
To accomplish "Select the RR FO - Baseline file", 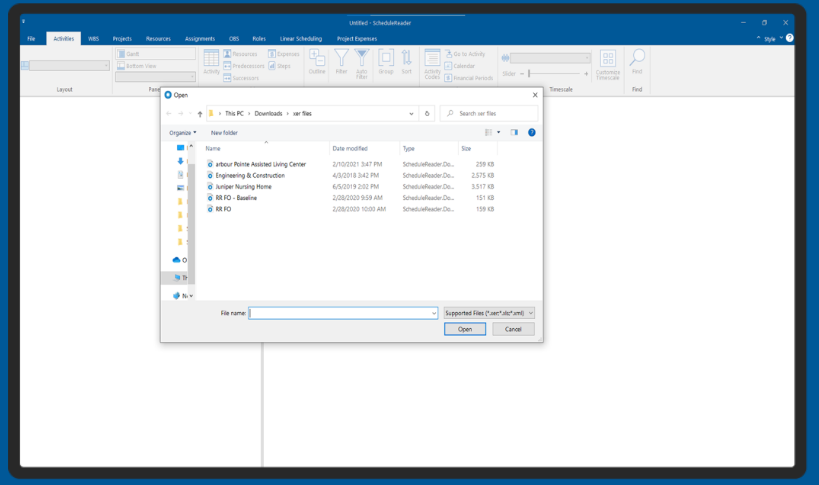I will (x=236, y=198).
